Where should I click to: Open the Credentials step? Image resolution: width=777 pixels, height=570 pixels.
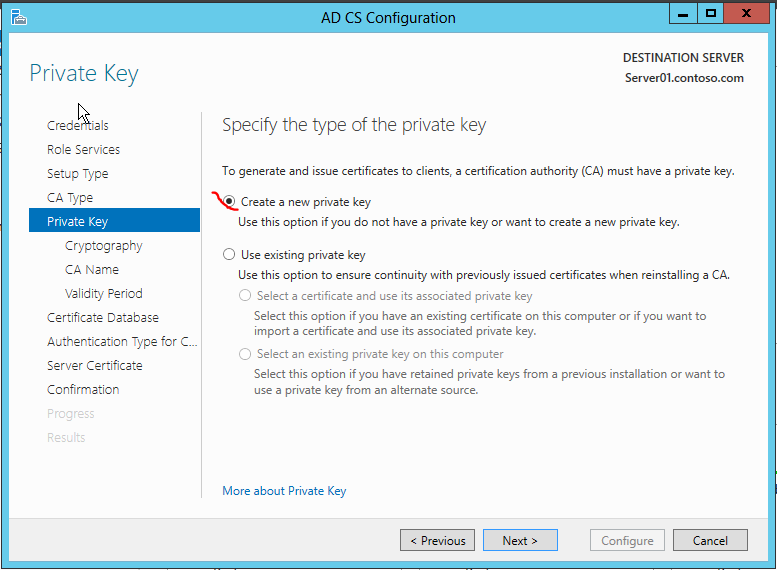point(78,126)
